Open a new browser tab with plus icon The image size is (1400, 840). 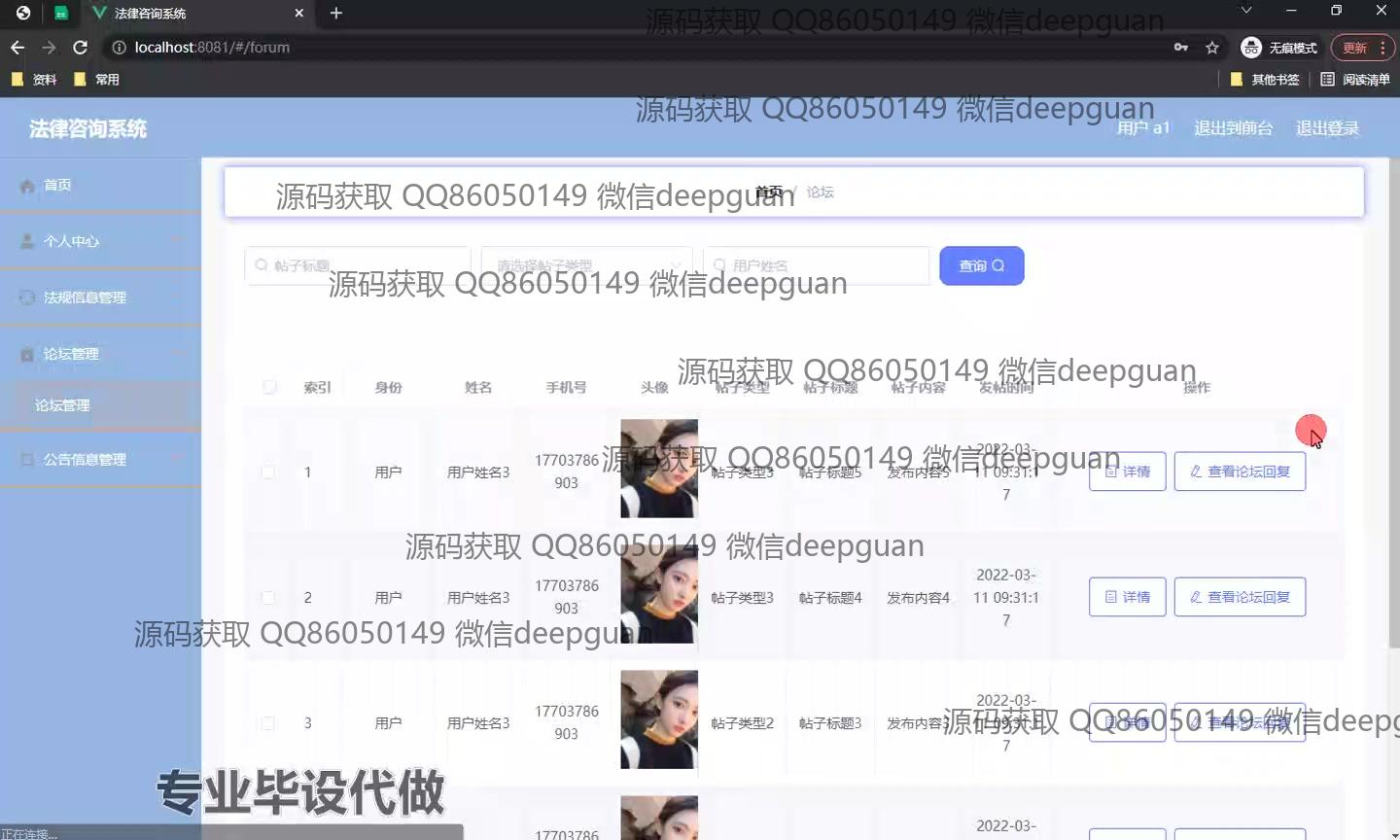click(336, 13)
